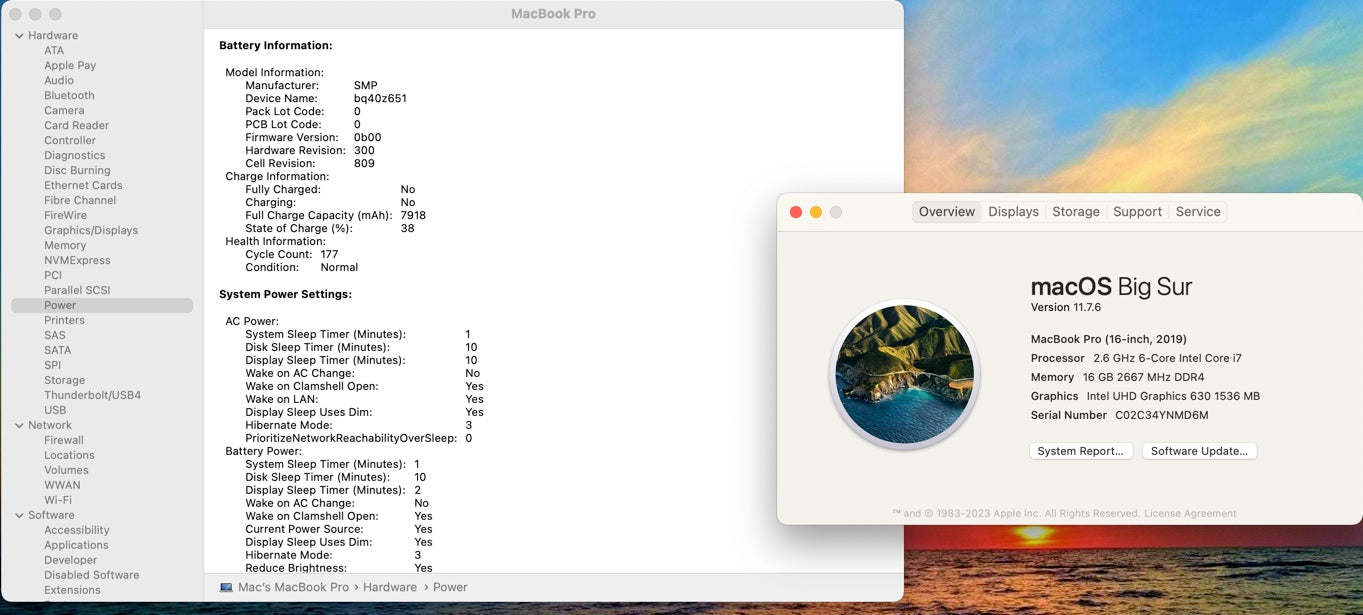The width and height of the screenshot is (1363, 615).
Task: Click the System Report button
Action: coord(1080,451)
